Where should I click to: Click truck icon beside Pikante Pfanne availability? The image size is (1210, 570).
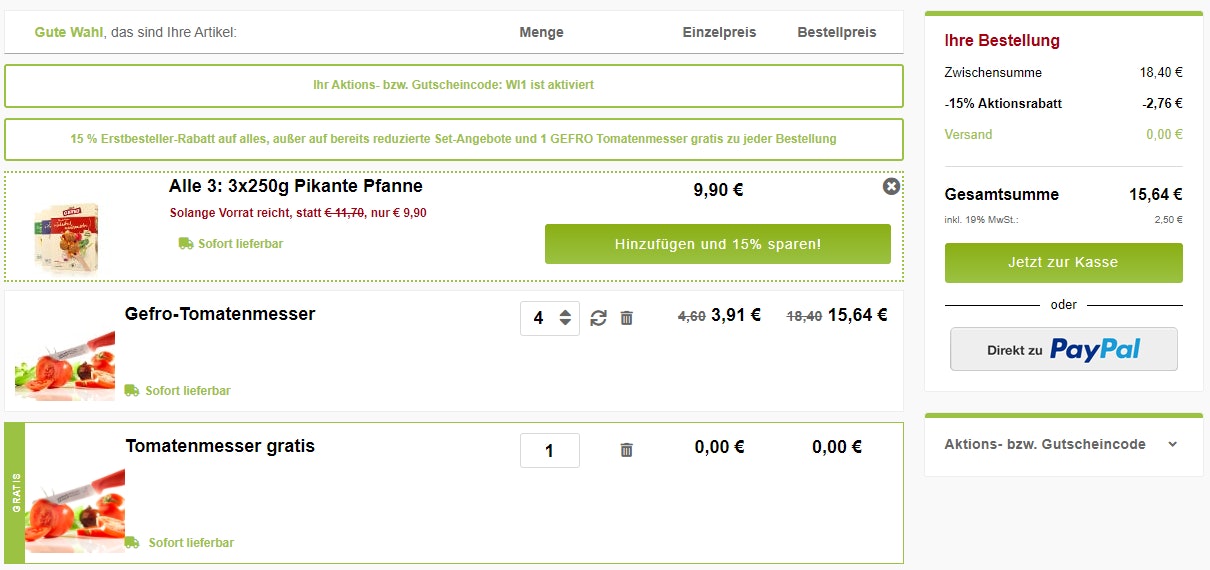point(186,243)
